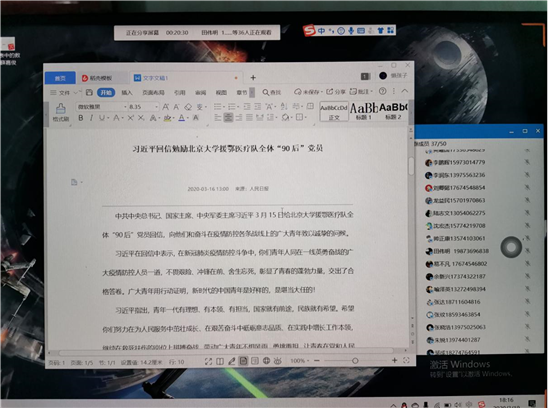Click the zoom slider handle
This screenshot has height=408, width=548.
click(x=355, y=360)
